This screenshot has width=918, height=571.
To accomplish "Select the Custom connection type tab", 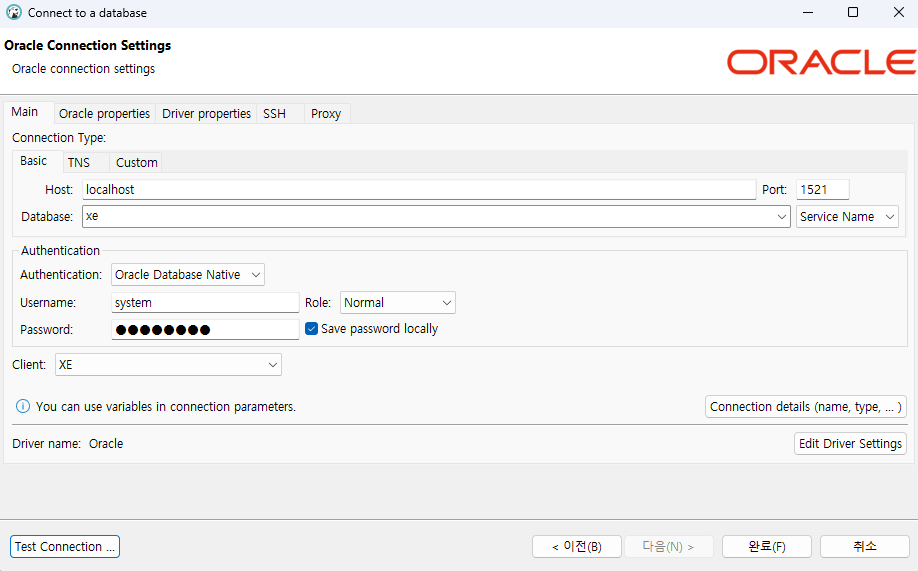I will click(x=136, y=163).
